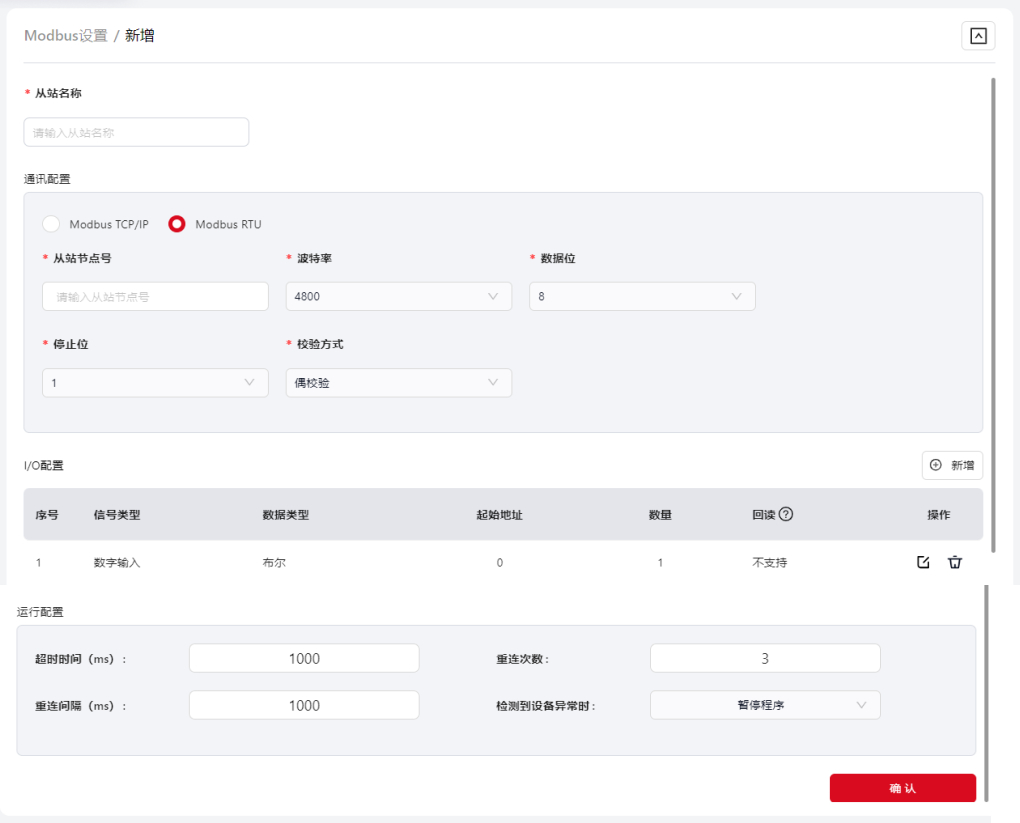Select the Modbus RTU radio button
Viewport: 1020px width, 823px height.
coord(177,224)
